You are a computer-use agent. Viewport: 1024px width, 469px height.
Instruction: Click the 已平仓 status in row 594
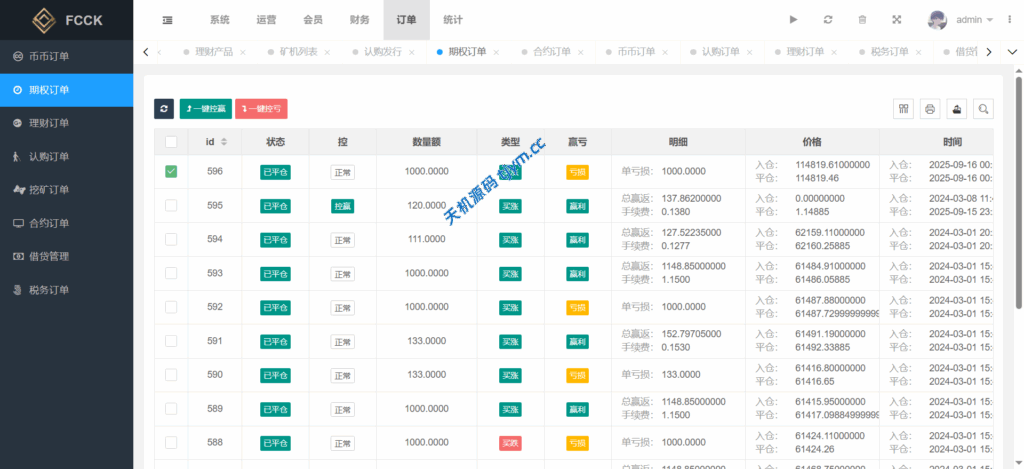pos(275,240)
